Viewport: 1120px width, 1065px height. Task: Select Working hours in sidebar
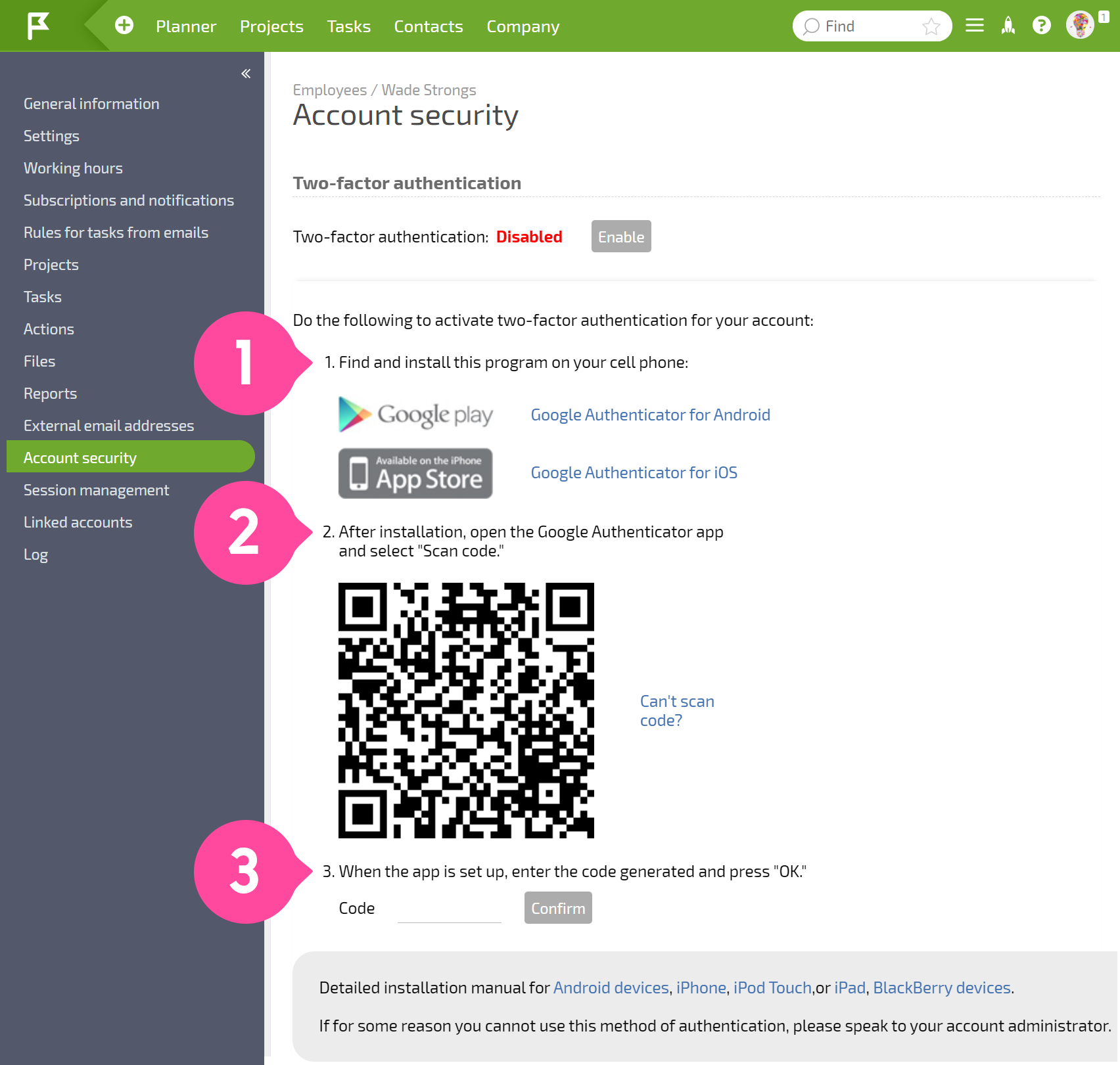pyautogui.click(x=73, y=168)
